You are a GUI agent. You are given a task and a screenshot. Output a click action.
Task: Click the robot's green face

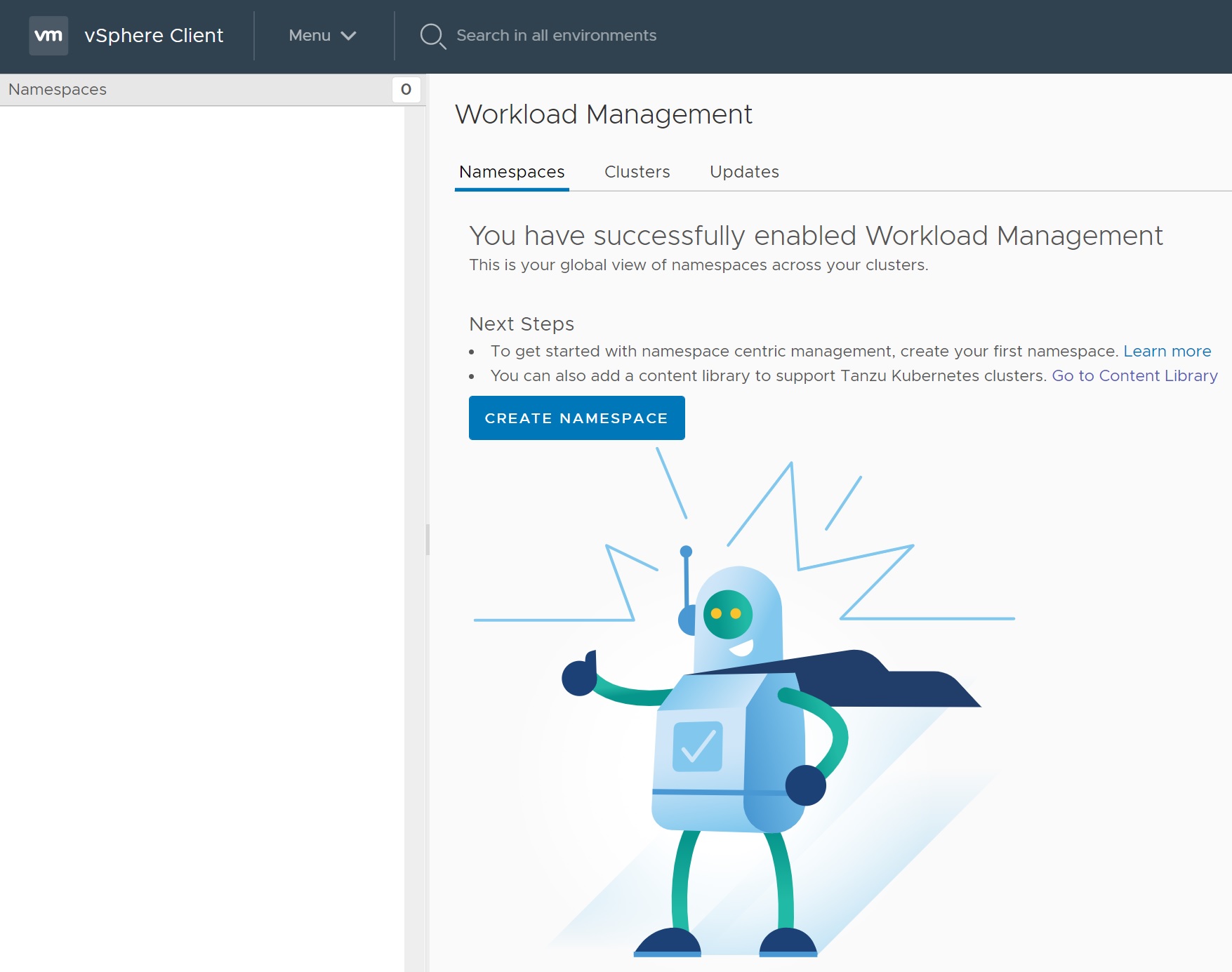point(727,614)
